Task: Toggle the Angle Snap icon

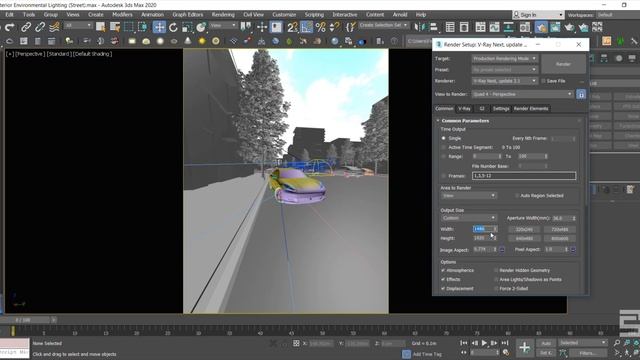Action: pos(306,27)
